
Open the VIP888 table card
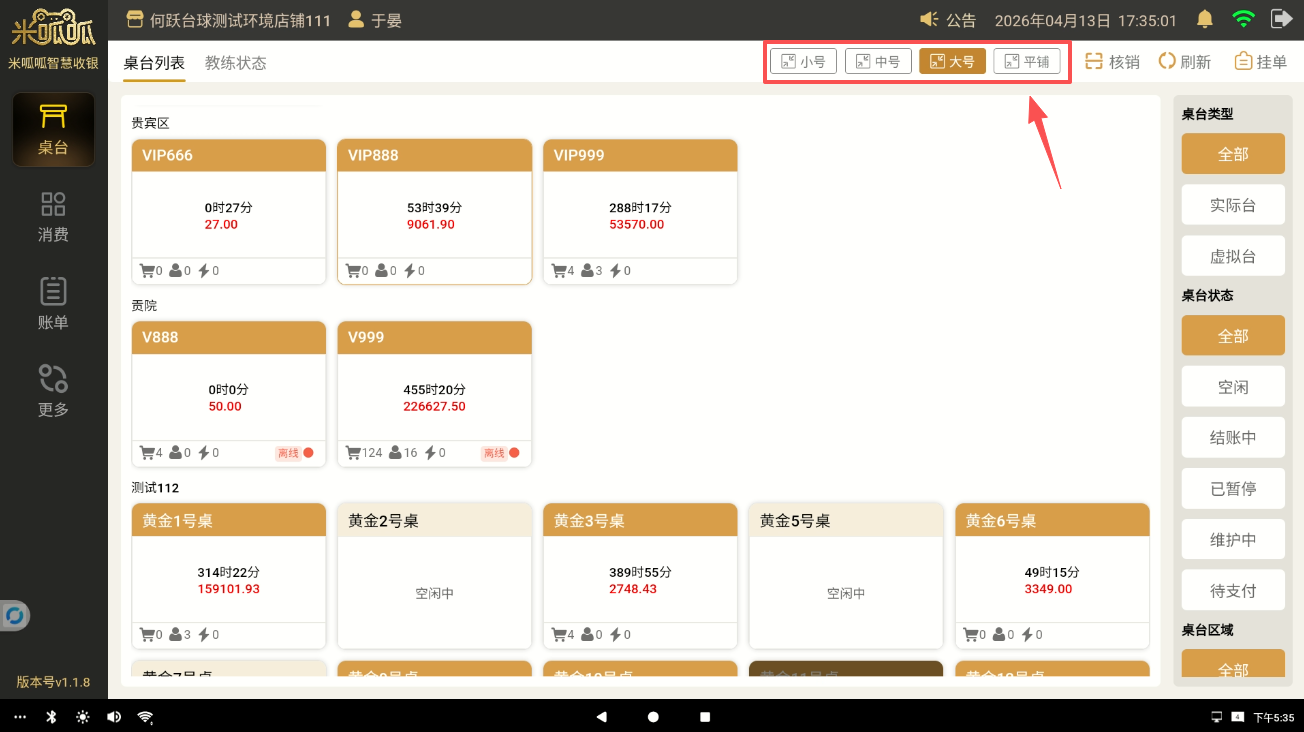pyautogui.click(x=434, y=212)
